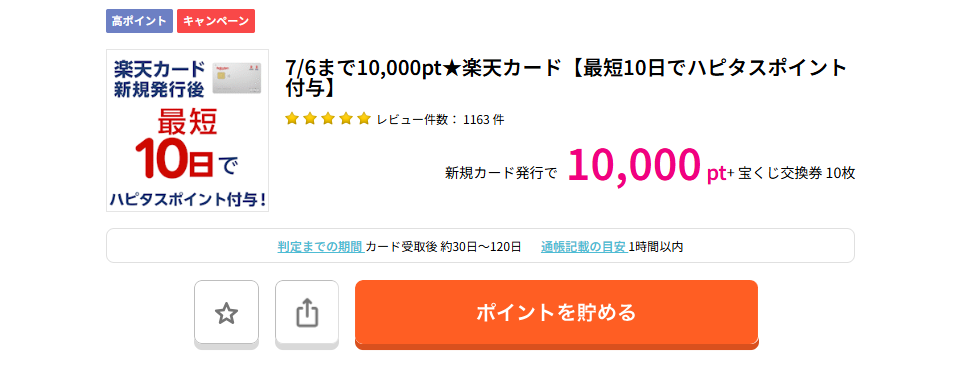Open the 判定までの期間 link
The image size is (967, 386).
tap(321, 247)
